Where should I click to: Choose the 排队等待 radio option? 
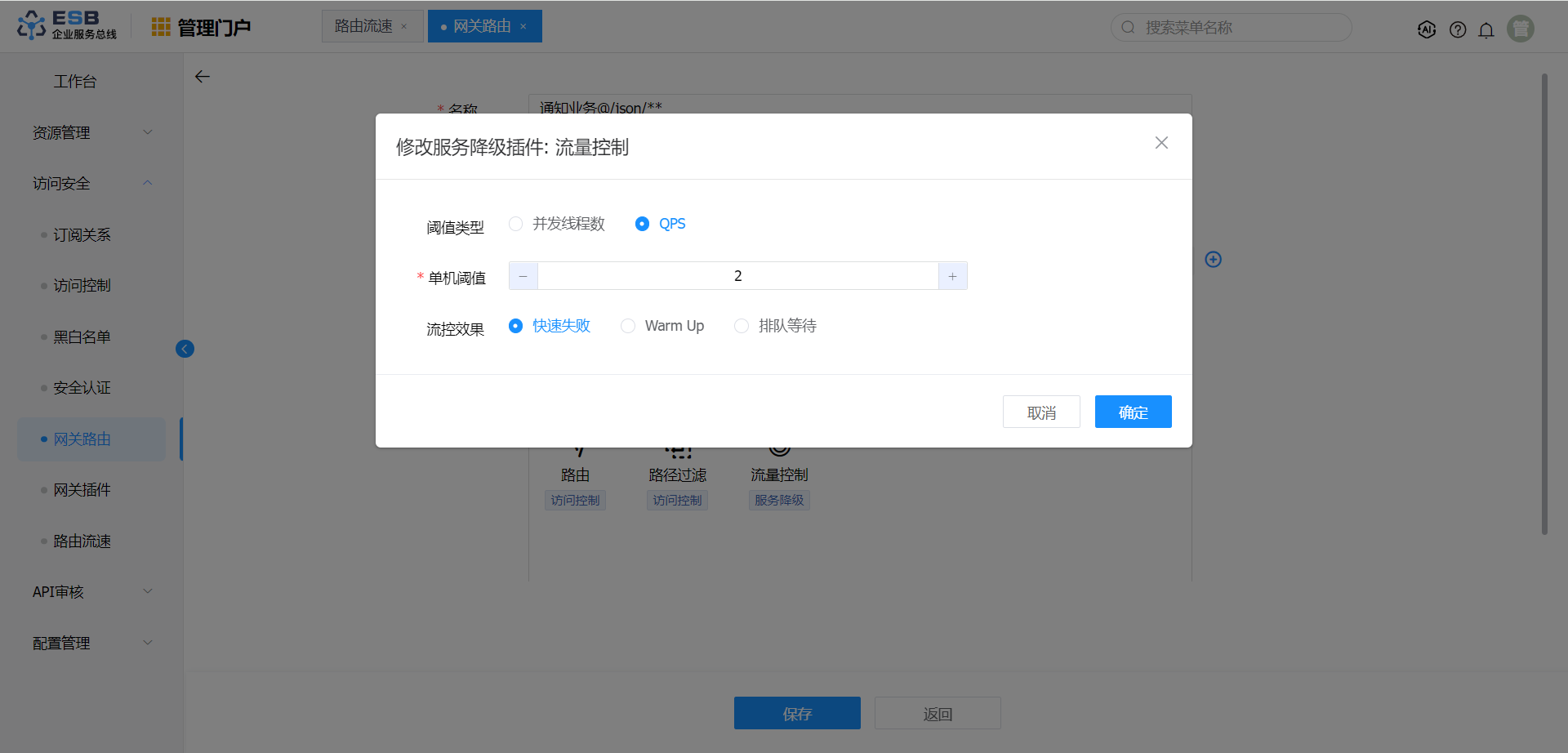point(742,326)
